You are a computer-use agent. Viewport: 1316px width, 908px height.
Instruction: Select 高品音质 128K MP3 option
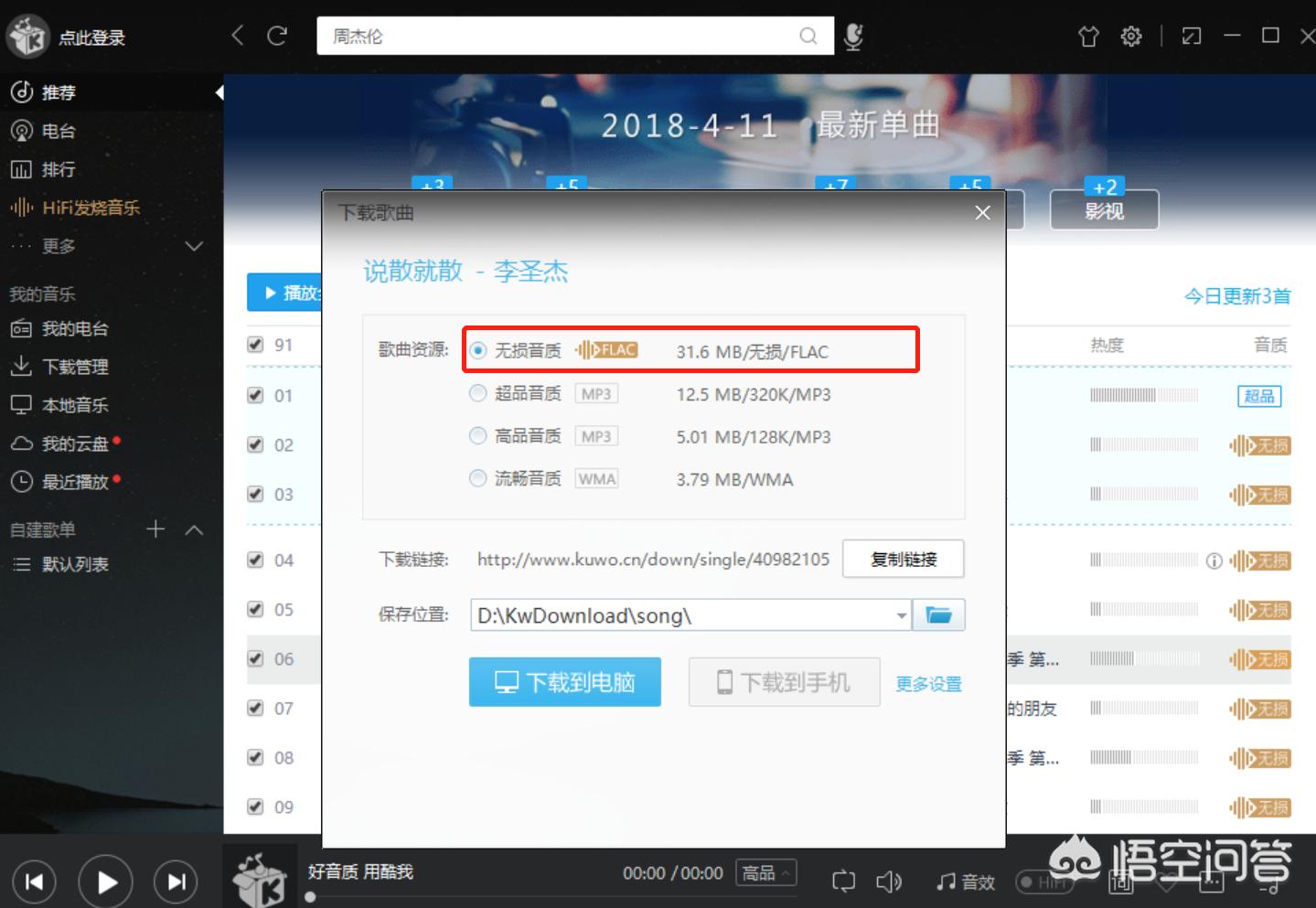pos(477,436)
